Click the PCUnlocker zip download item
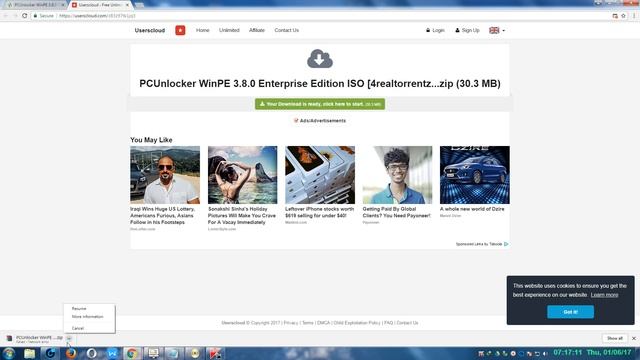Viewport: 640px width, 360px height. tap(39, 338)
